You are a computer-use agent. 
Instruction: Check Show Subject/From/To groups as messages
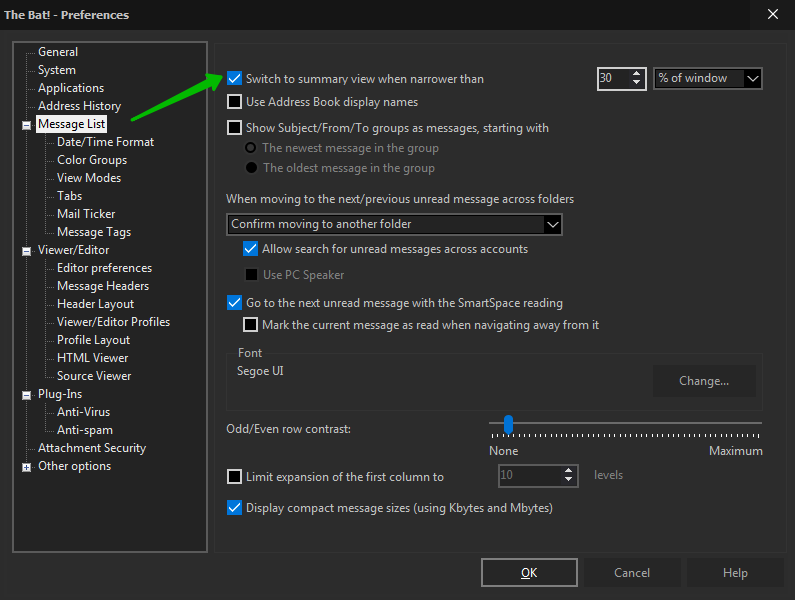tap(234, 127)
